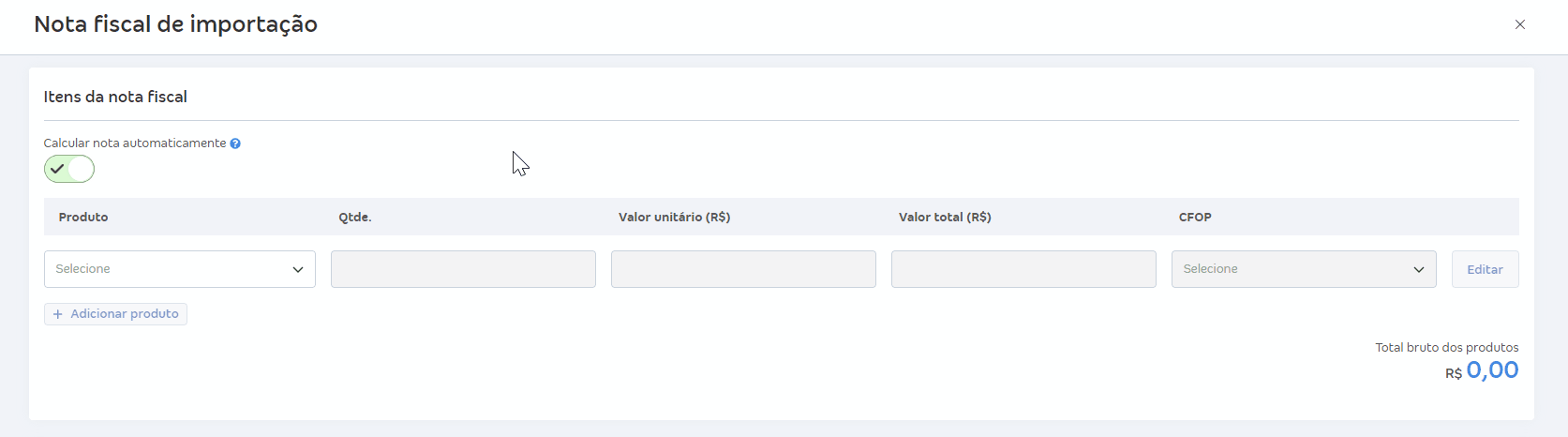The width and height of the screenshot is (1568, 437).
Task: Close the Nota fiscal de importação dialog
Action: [1520, 24]
